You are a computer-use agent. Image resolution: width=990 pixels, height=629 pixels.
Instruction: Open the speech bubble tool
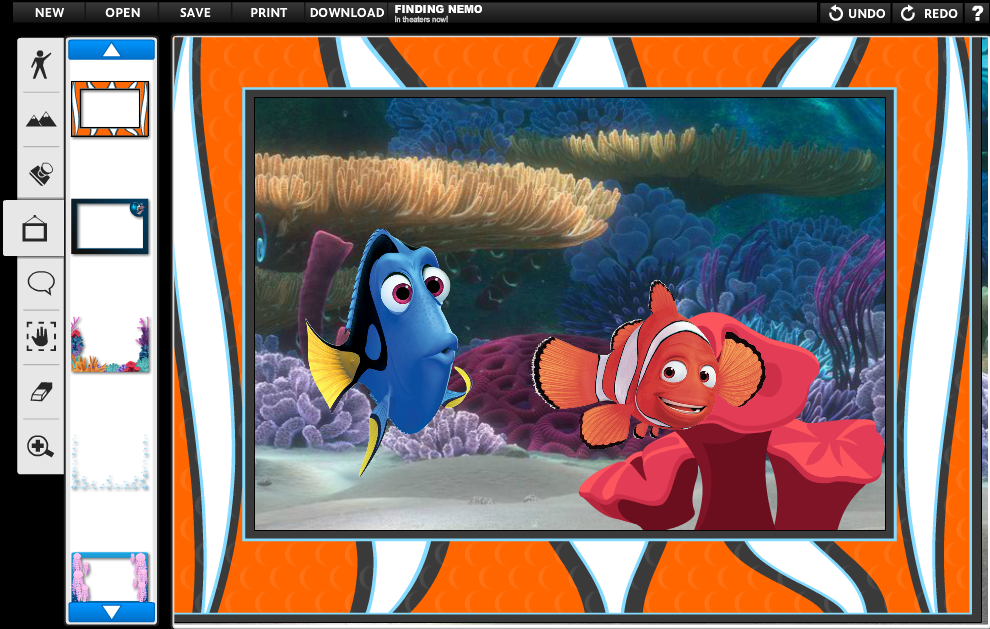41,283
